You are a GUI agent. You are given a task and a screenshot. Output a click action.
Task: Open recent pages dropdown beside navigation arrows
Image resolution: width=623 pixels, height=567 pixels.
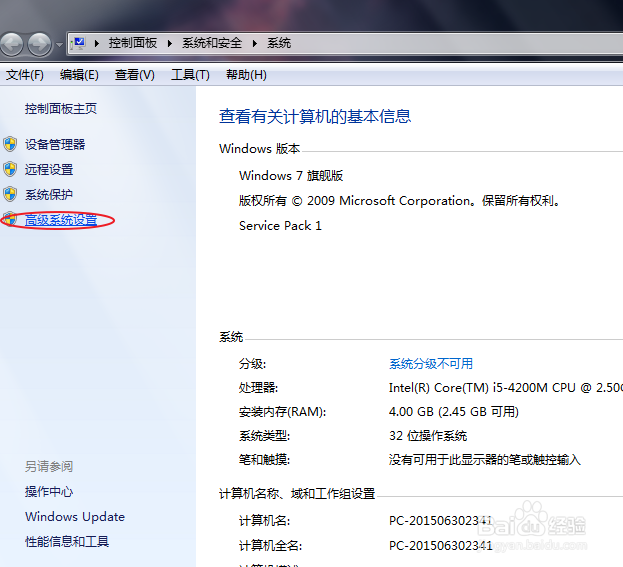(x=59, y=45)
